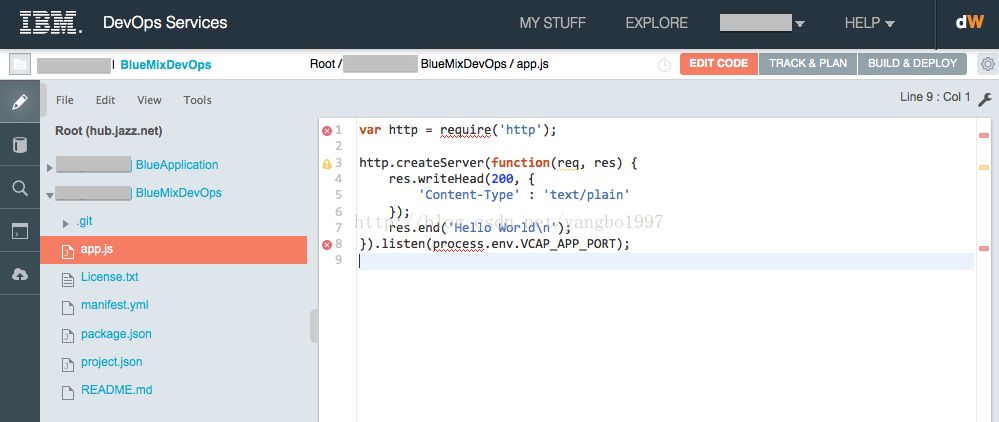Viewport: 999px width, 422px height.
Task: Click the navigator pane splitter handle
Action: pos(313,326)
